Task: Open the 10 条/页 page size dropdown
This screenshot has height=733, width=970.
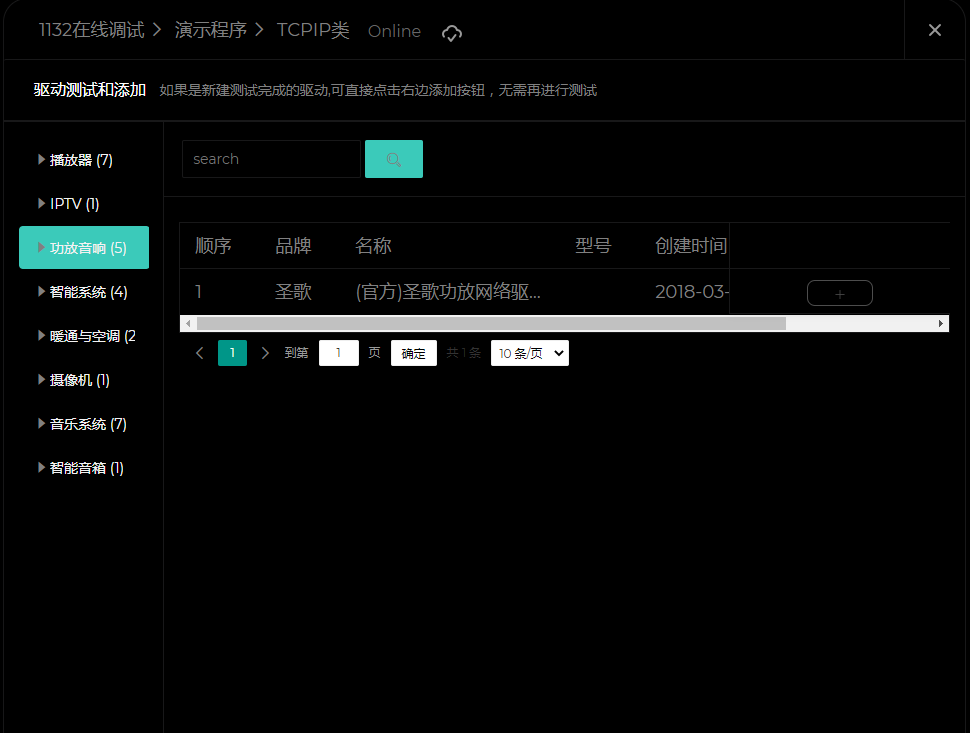Action: point(529,353)
